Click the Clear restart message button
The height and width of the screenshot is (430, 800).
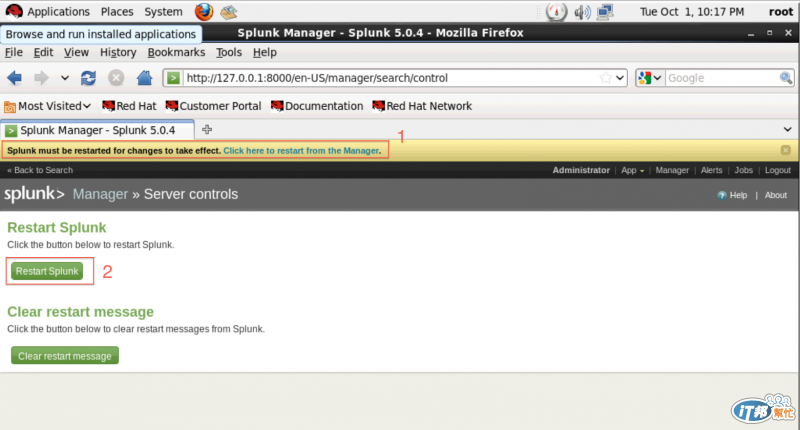65,356
